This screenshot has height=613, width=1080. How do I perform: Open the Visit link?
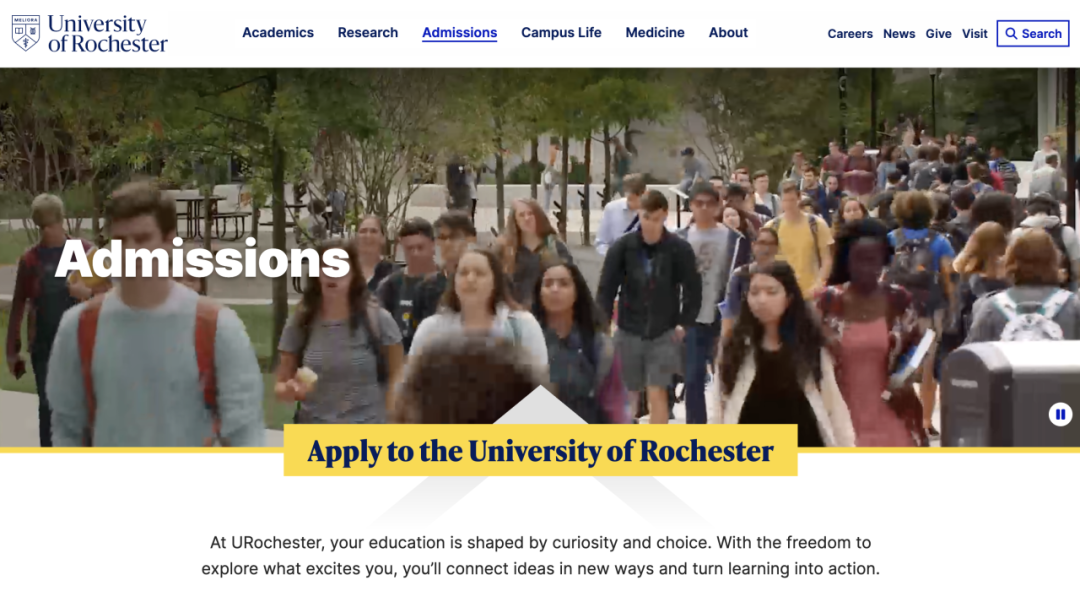pos(974,34)
